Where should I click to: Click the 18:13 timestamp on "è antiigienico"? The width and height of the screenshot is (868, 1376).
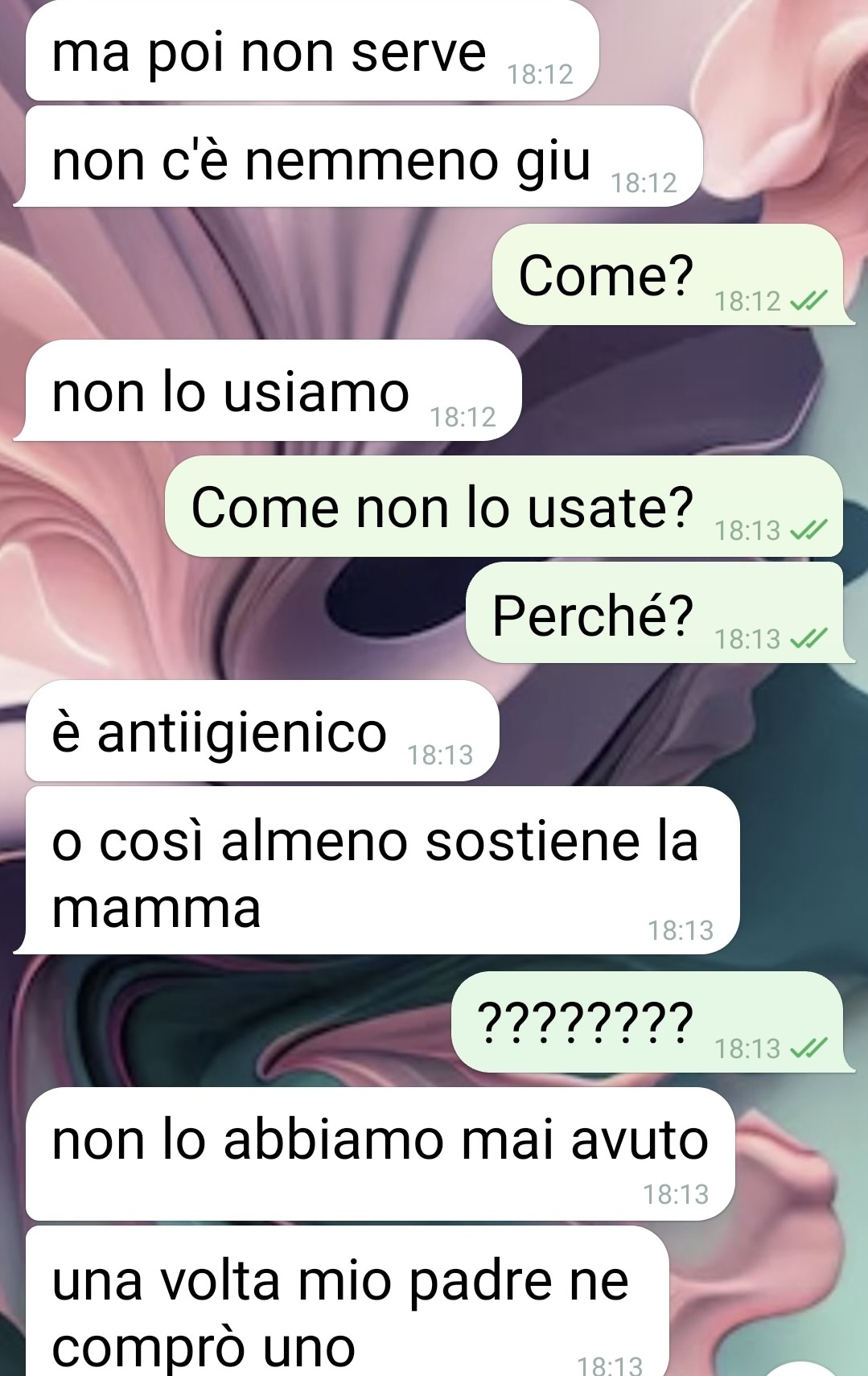click(x=440, y=755)
